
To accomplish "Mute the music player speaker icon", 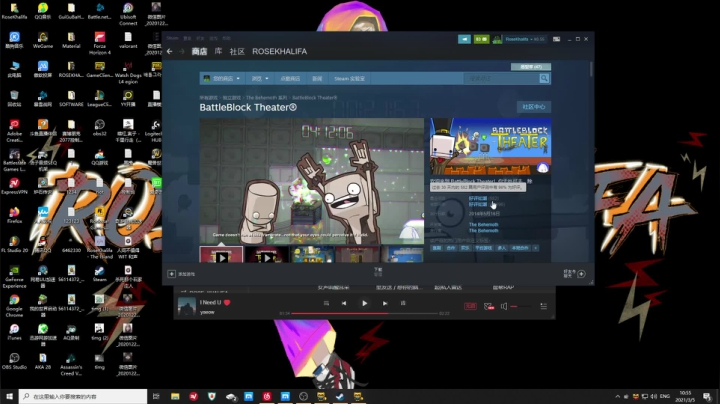I will click(x=504, y=306).
